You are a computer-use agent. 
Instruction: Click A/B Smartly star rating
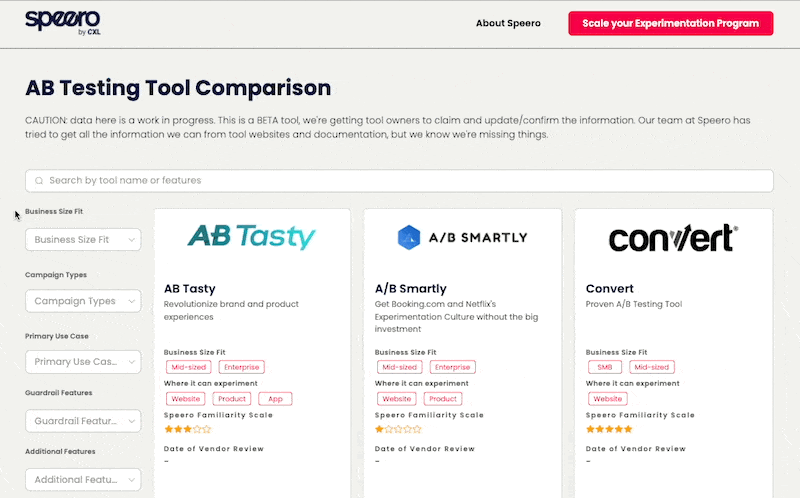398,429
